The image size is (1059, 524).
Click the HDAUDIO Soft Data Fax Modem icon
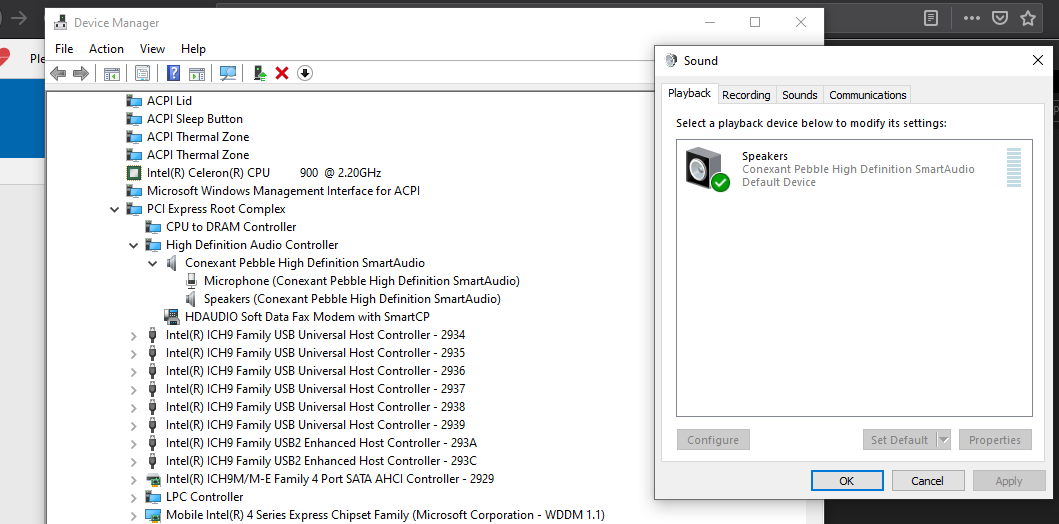pos(172,316)
